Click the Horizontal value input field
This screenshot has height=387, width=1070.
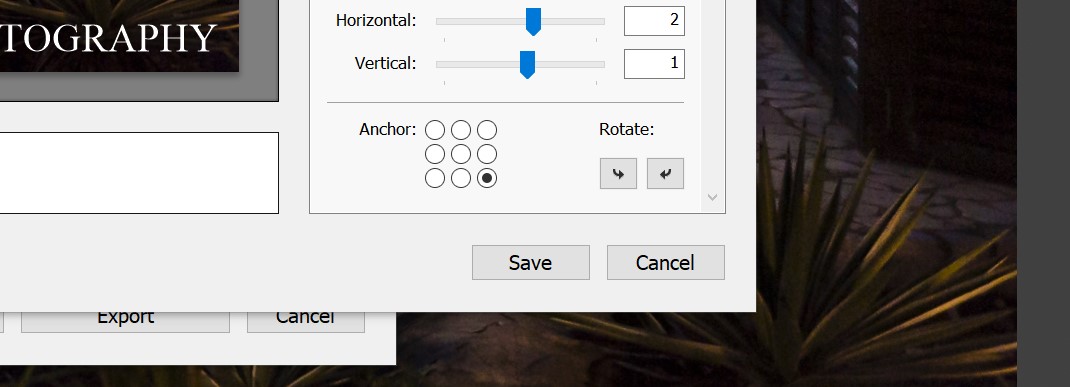pyautogui.click(x=654, y=20)
